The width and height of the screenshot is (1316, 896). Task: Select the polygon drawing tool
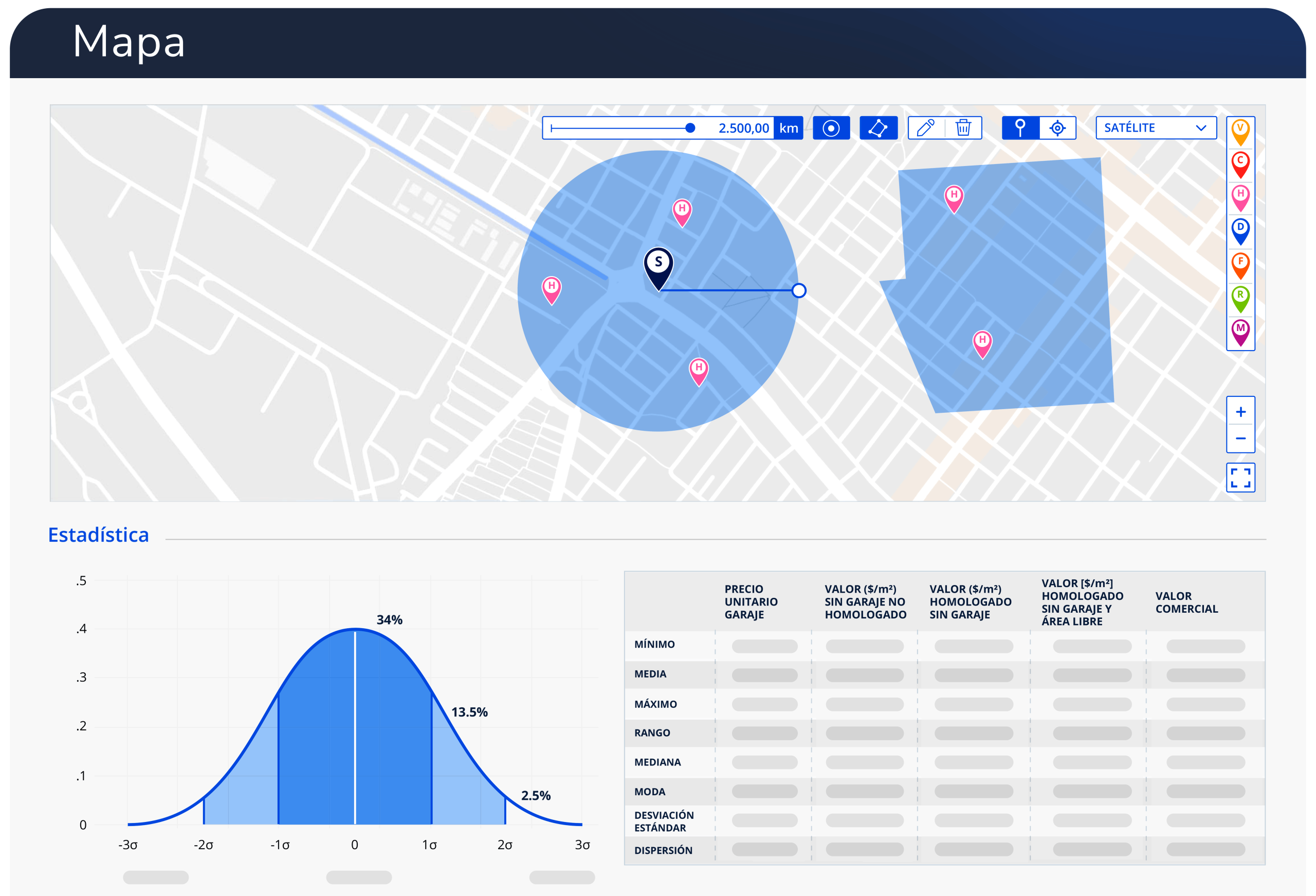click(878, 128)
